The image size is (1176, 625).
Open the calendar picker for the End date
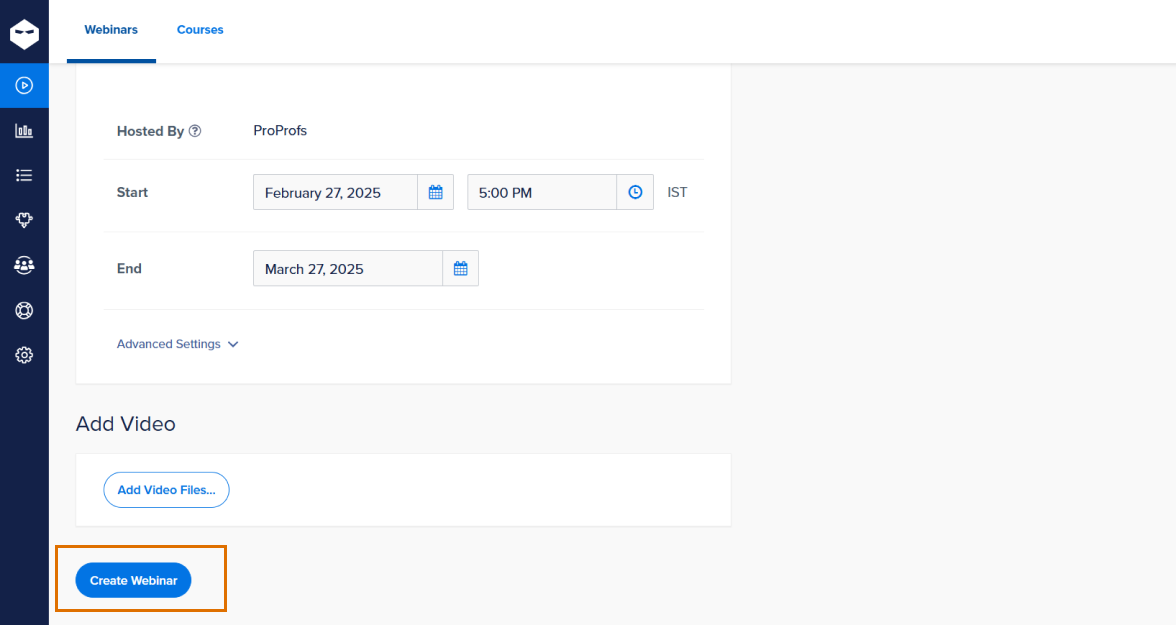460,268
